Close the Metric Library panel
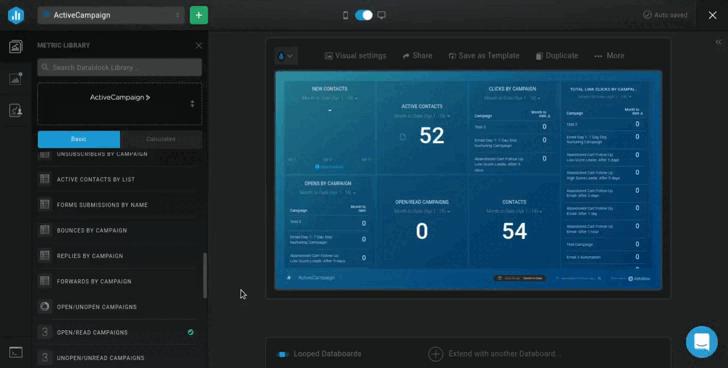This screenshot has height=368, width=728. pos(199,45)
